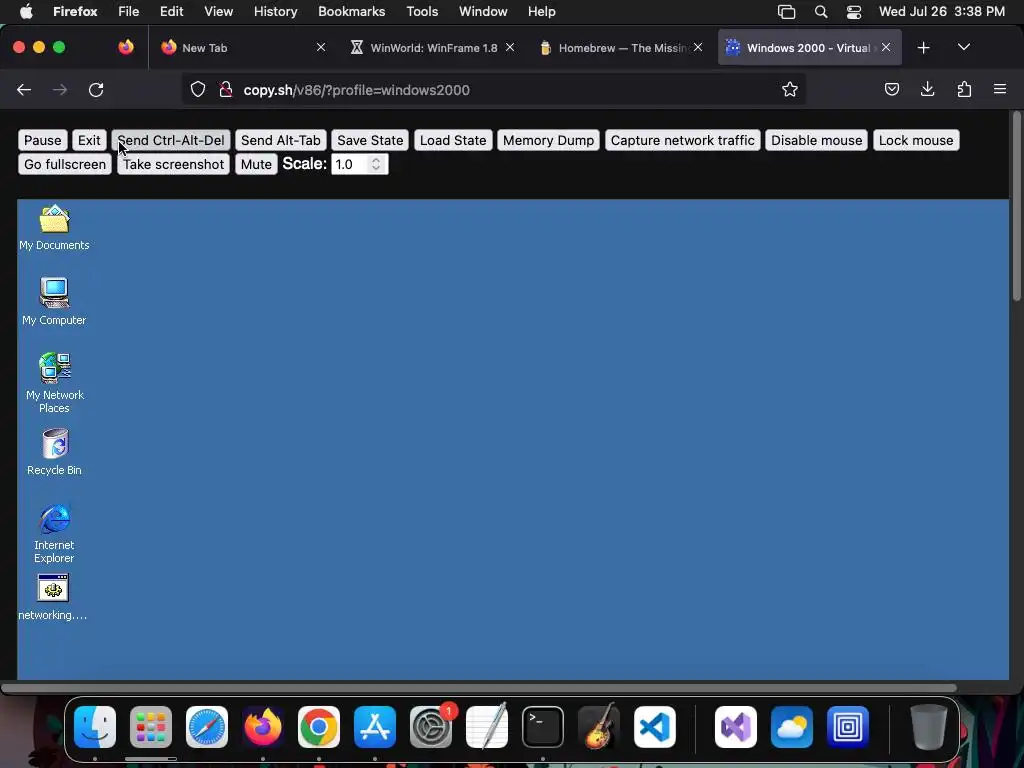Send Alt-Tab to the emulator
The image size is (1024, 768).
point(281,140)
